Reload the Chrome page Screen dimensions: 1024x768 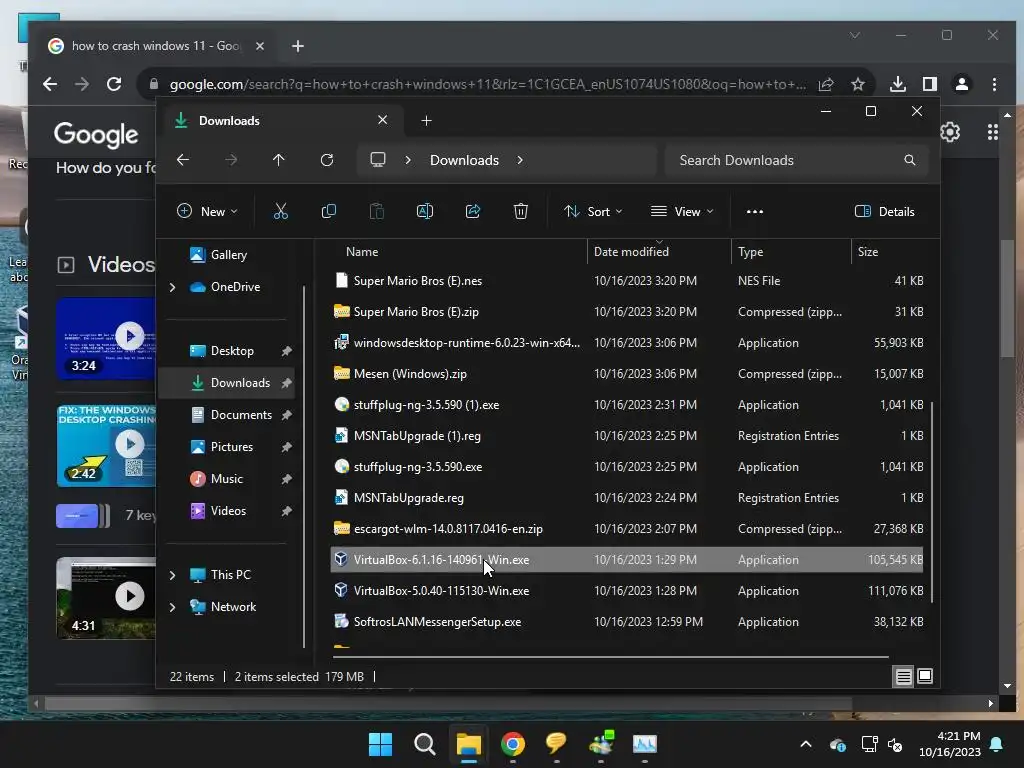114,84
